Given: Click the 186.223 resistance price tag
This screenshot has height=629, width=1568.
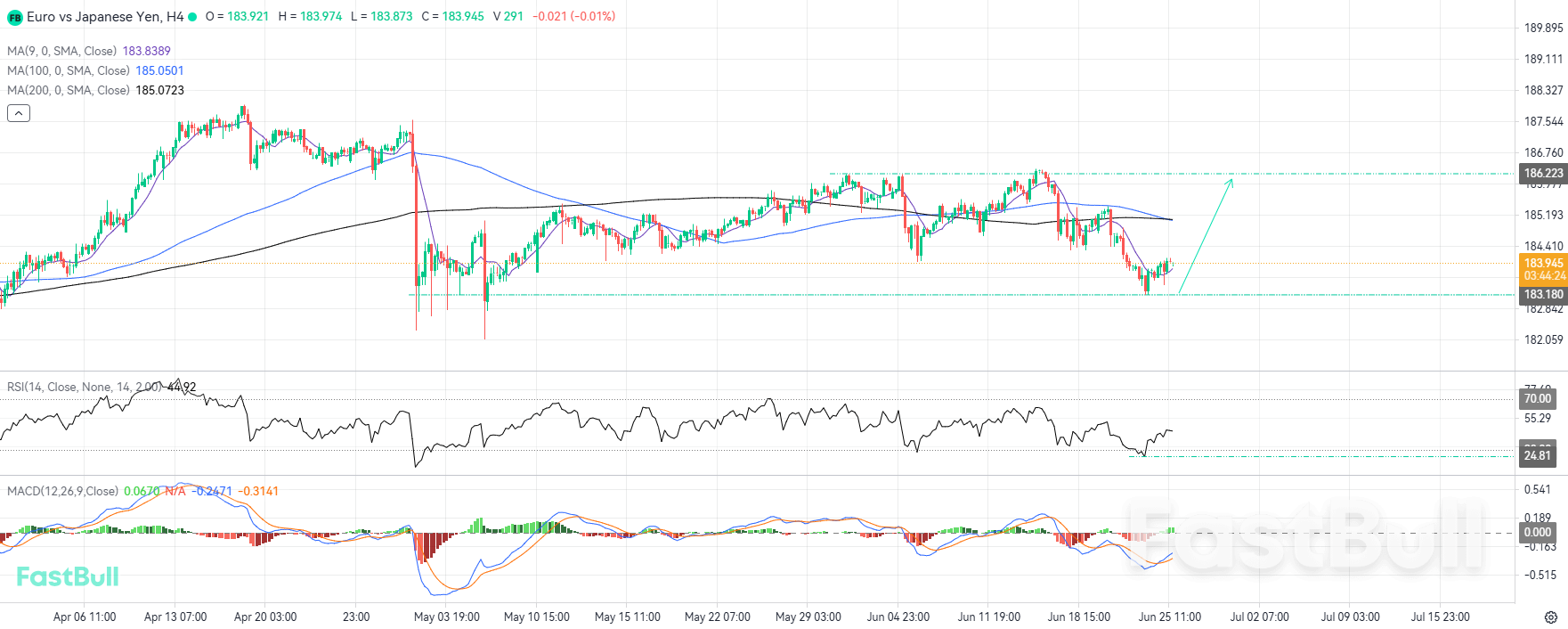Looking at the screenshot, I should tap(1543, 174).
